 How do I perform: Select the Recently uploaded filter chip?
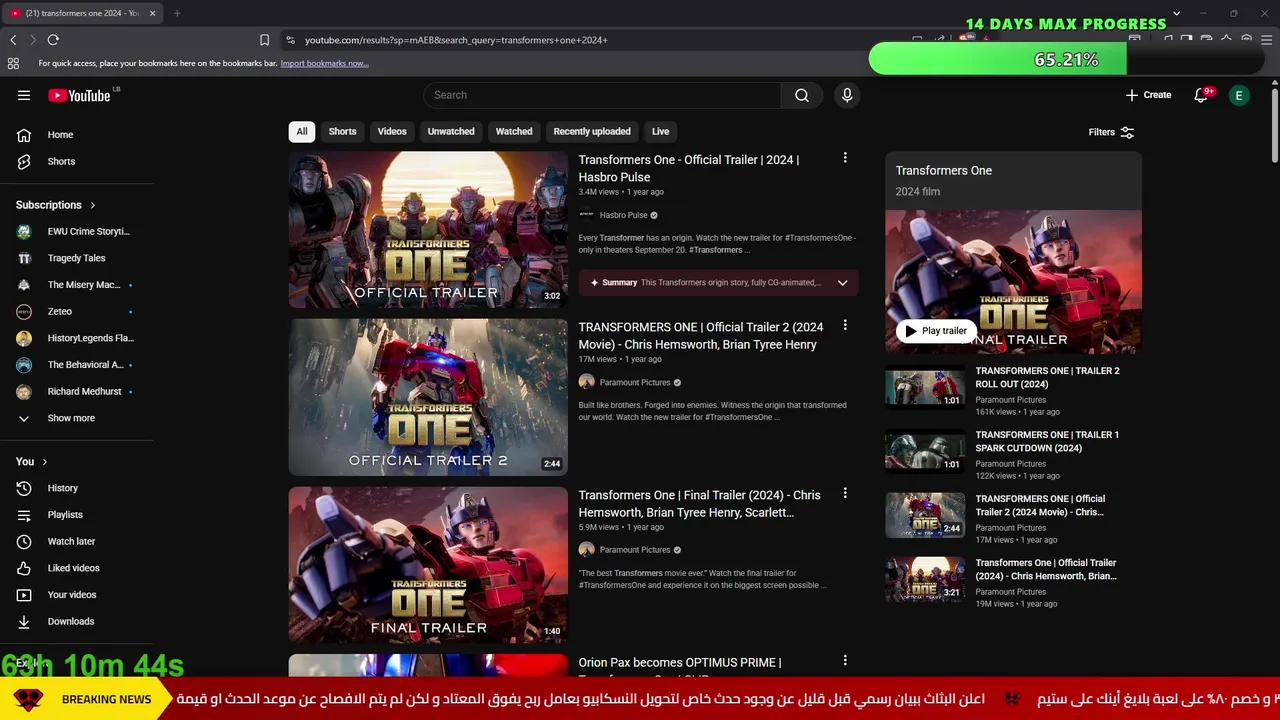(592, 131)
